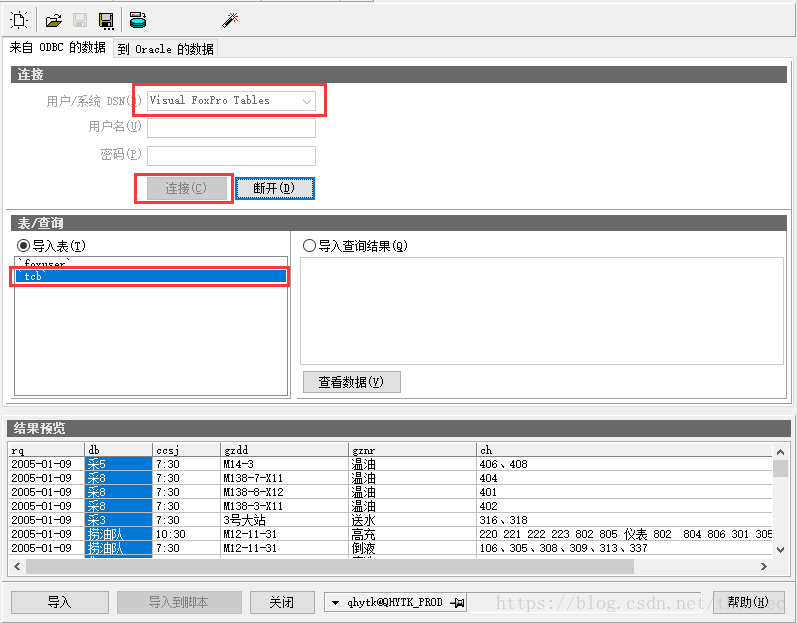The image size is (797, 623).
Task: Click the db column header
Action: [118, 450]
